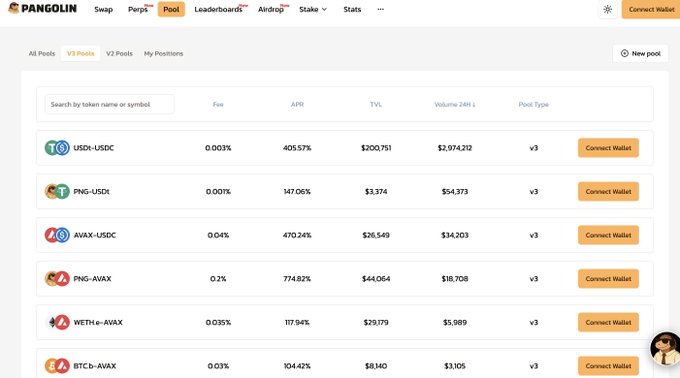Image resolution: width=680 pixels, height=378 pixels.
Task: Connect wallet for PNG-USDt pool
Action: coord(608,191)
